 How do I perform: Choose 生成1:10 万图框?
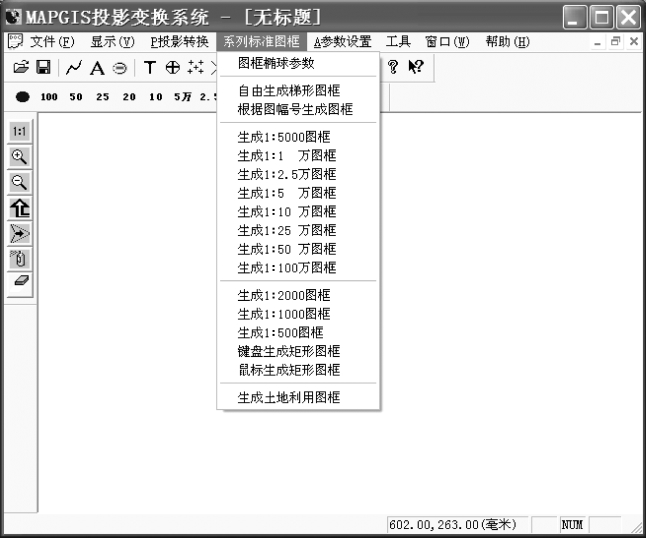point(298,211)
